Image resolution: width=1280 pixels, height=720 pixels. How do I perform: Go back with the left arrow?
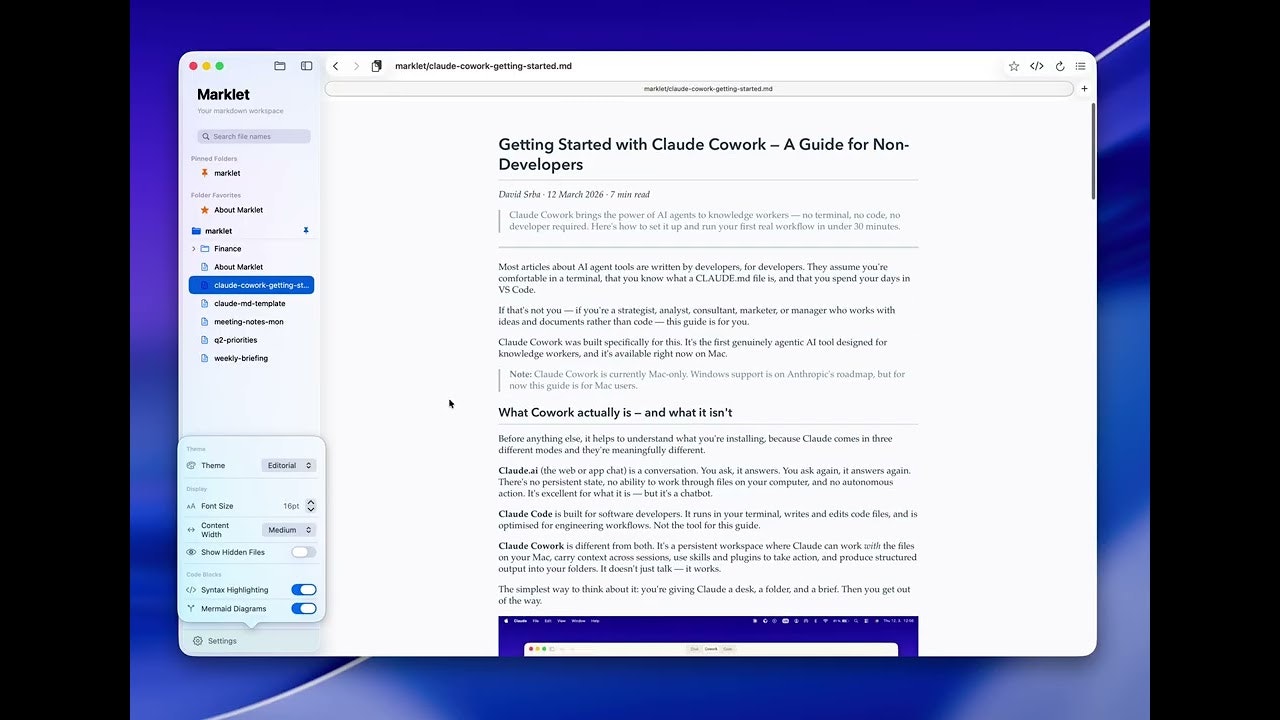click(x=335, y=66)
